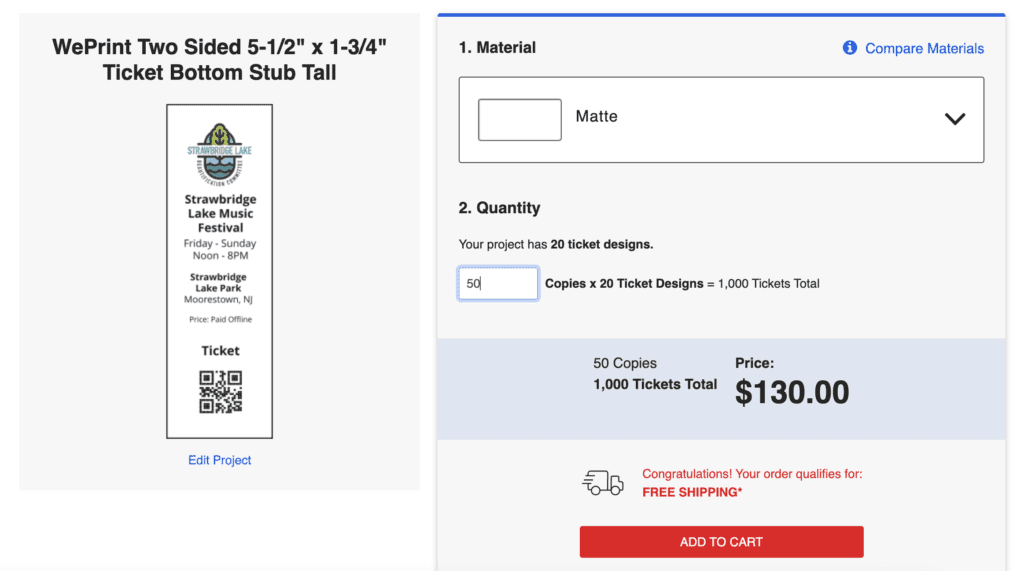Click the "20 ticket designs" project note
Image resolution: width=1024 pixels, height=571 pixels.
coord(601,244)
